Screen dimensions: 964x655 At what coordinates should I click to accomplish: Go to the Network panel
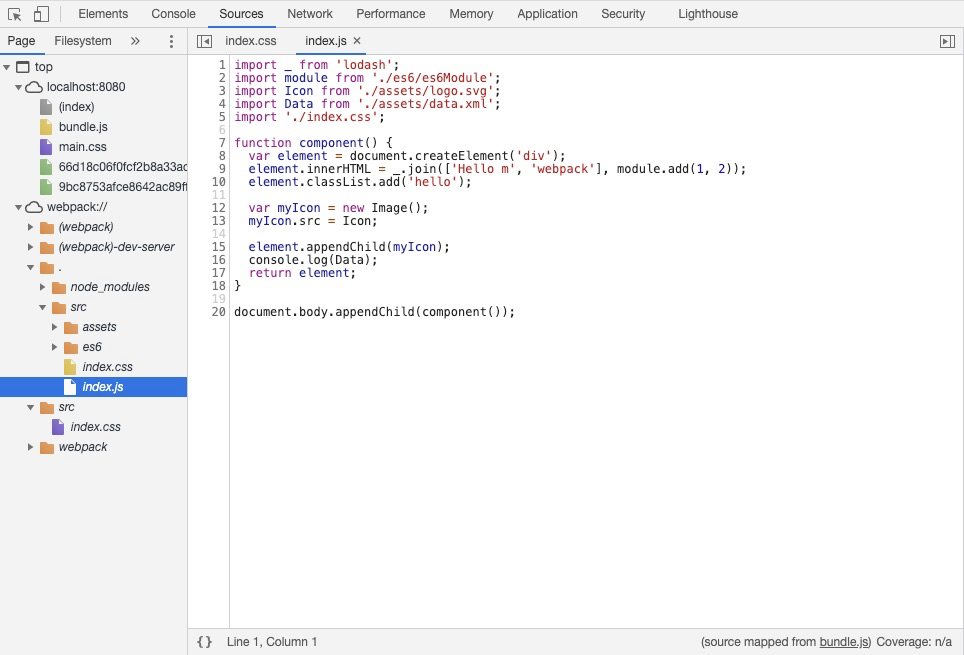[310, 14]
